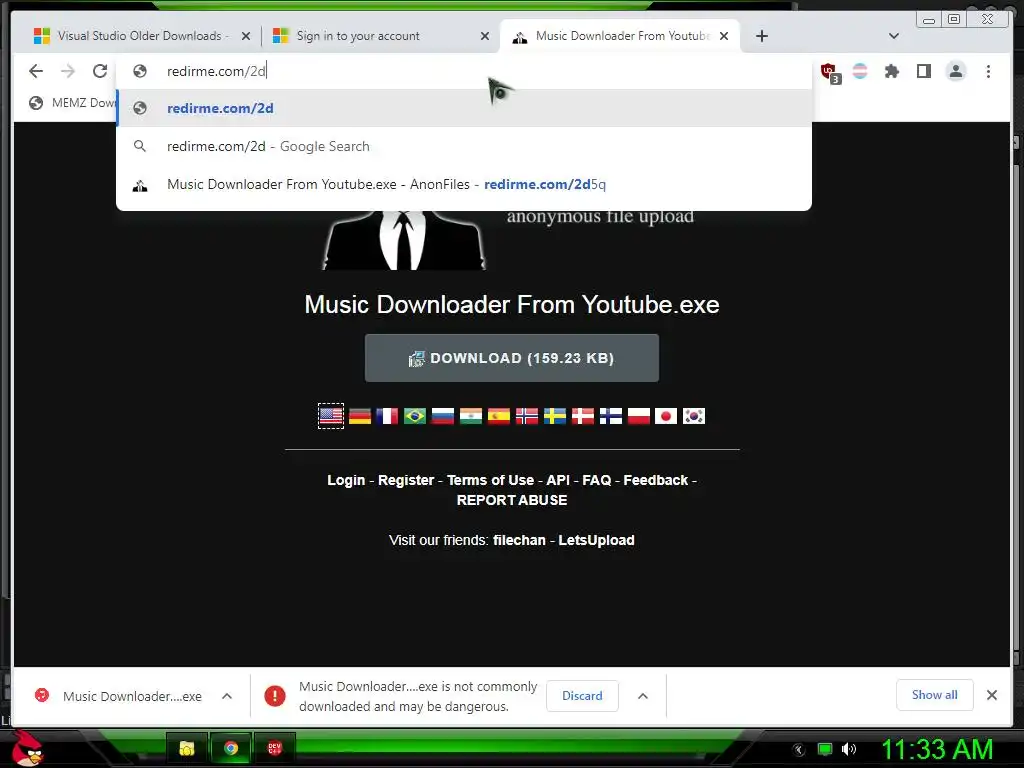Go back to the previous page
The width and height of the screenshot is (1024, 768).
[x=36, y=71]
